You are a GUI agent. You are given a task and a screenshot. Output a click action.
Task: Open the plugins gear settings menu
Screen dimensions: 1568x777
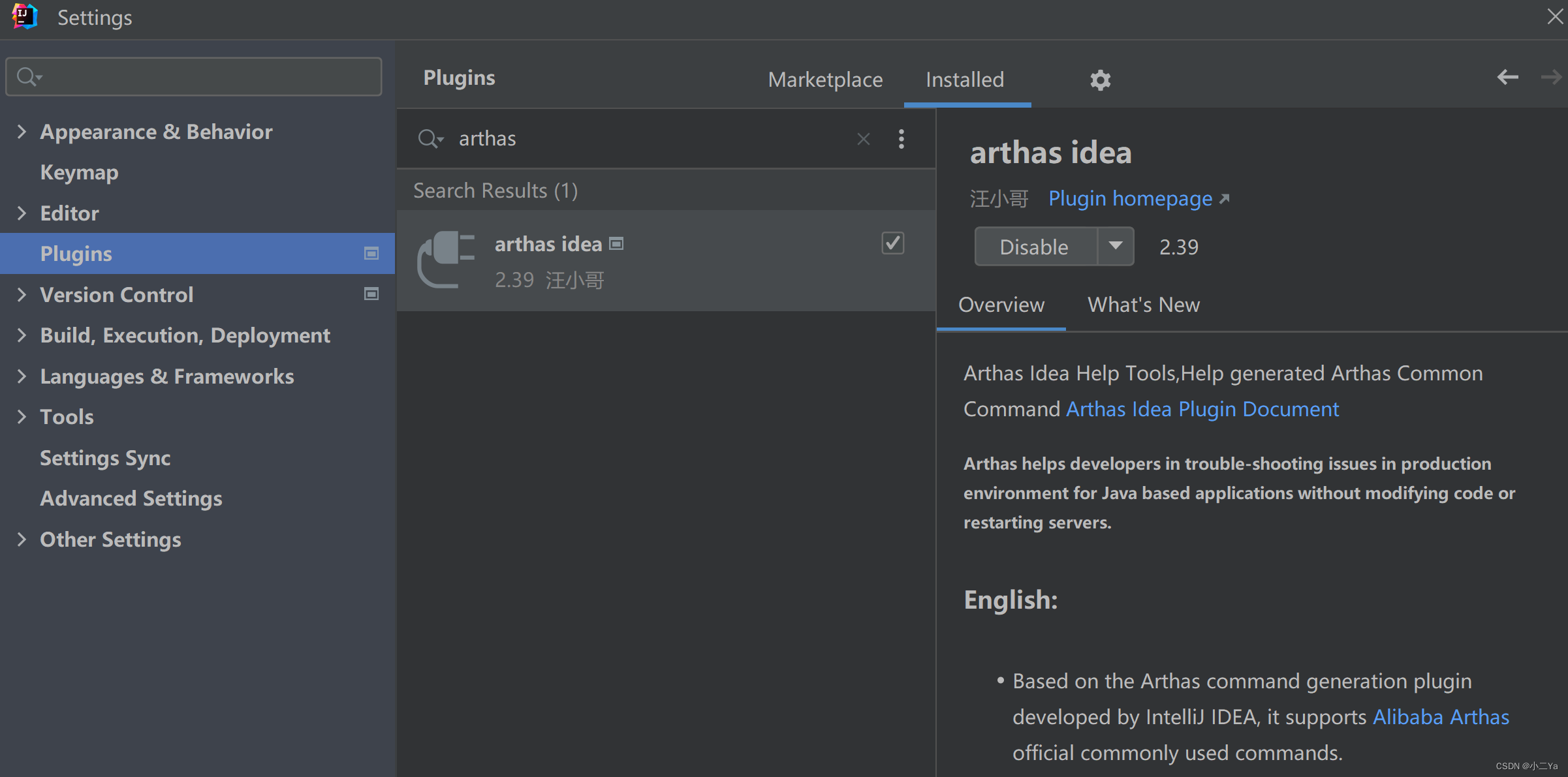1100,80
